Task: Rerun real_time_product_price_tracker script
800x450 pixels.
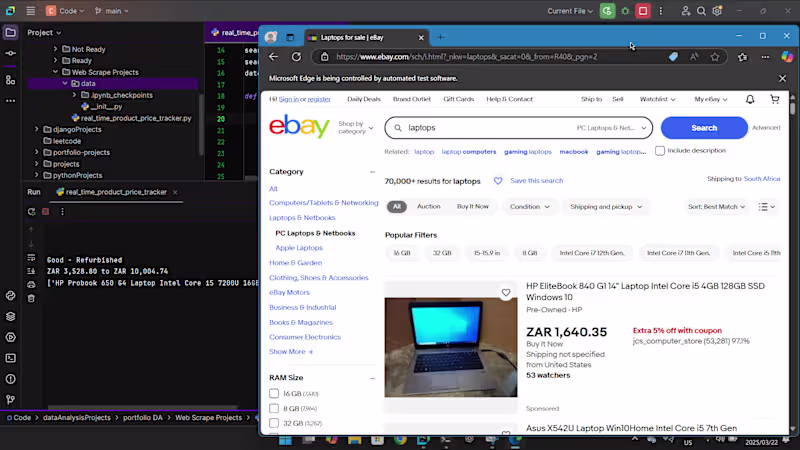Action: coord(32,211)
